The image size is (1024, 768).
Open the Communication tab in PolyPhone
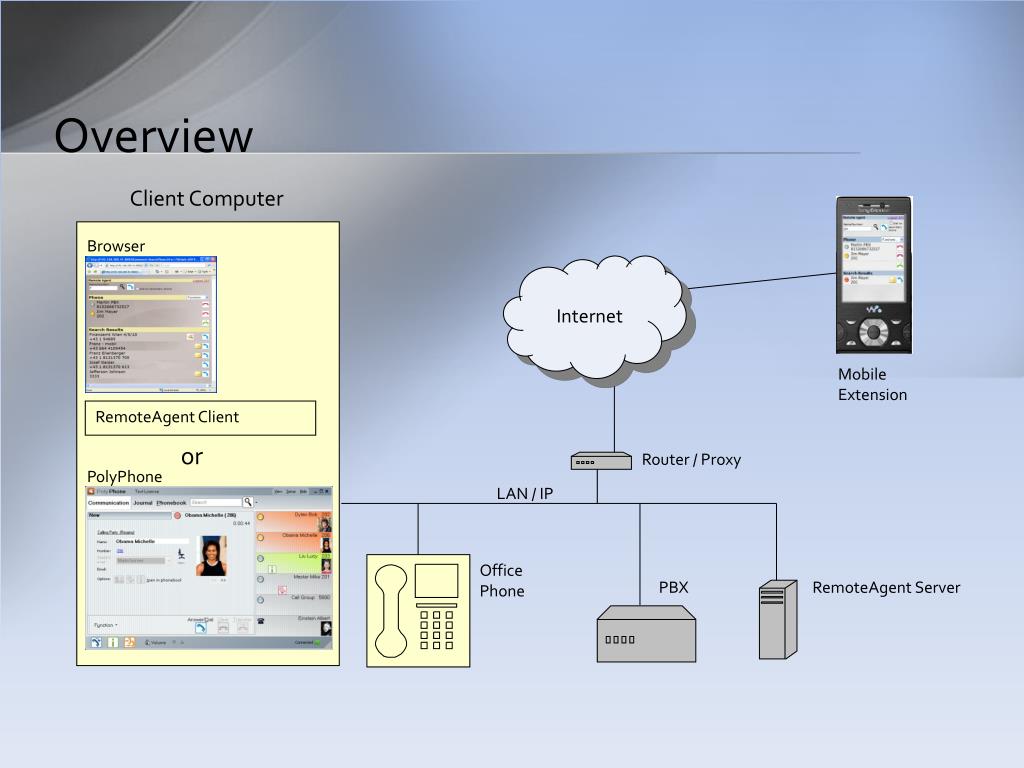(108, 503)
